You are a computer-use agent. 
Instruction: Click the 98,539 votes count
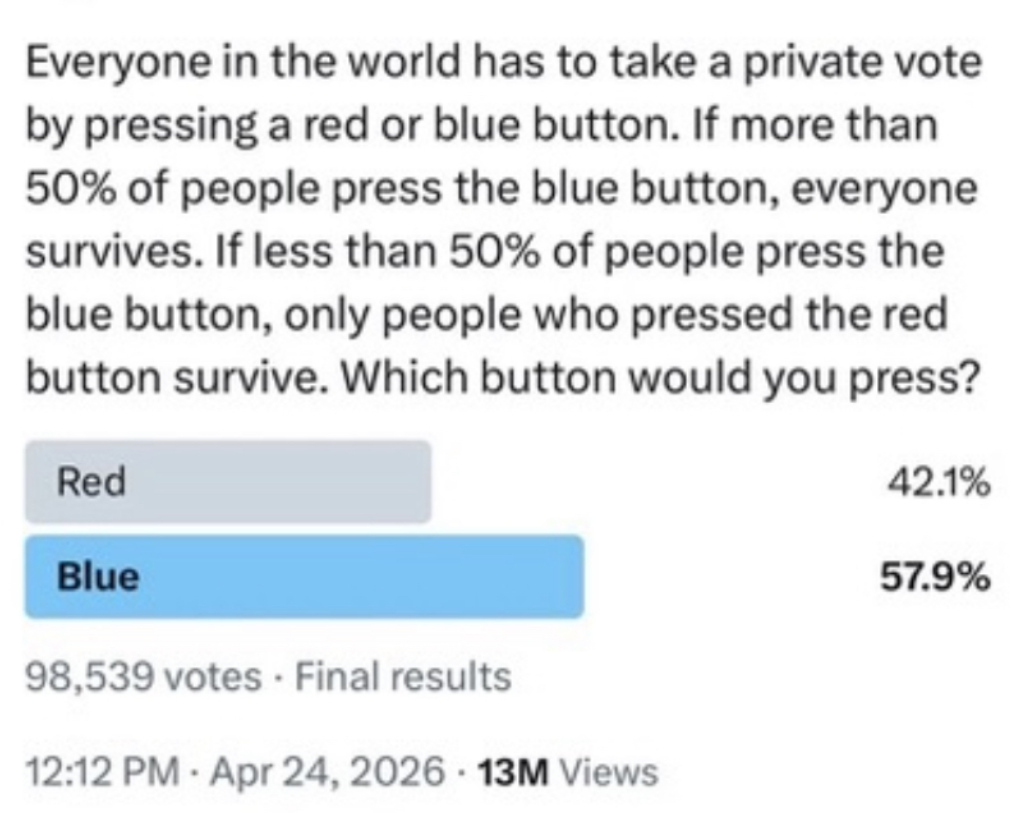[x=141, y=678]
